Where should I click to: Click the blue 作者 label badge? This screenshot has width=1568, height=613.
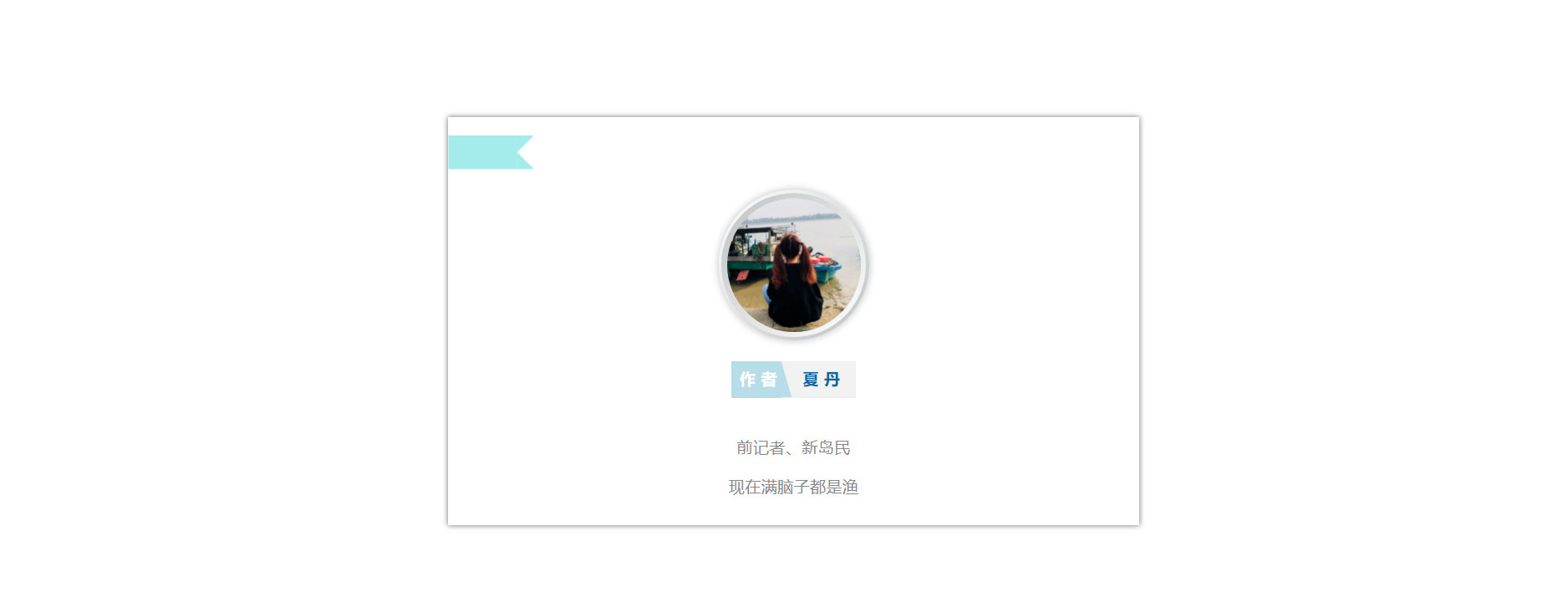[x=760, y=380]
